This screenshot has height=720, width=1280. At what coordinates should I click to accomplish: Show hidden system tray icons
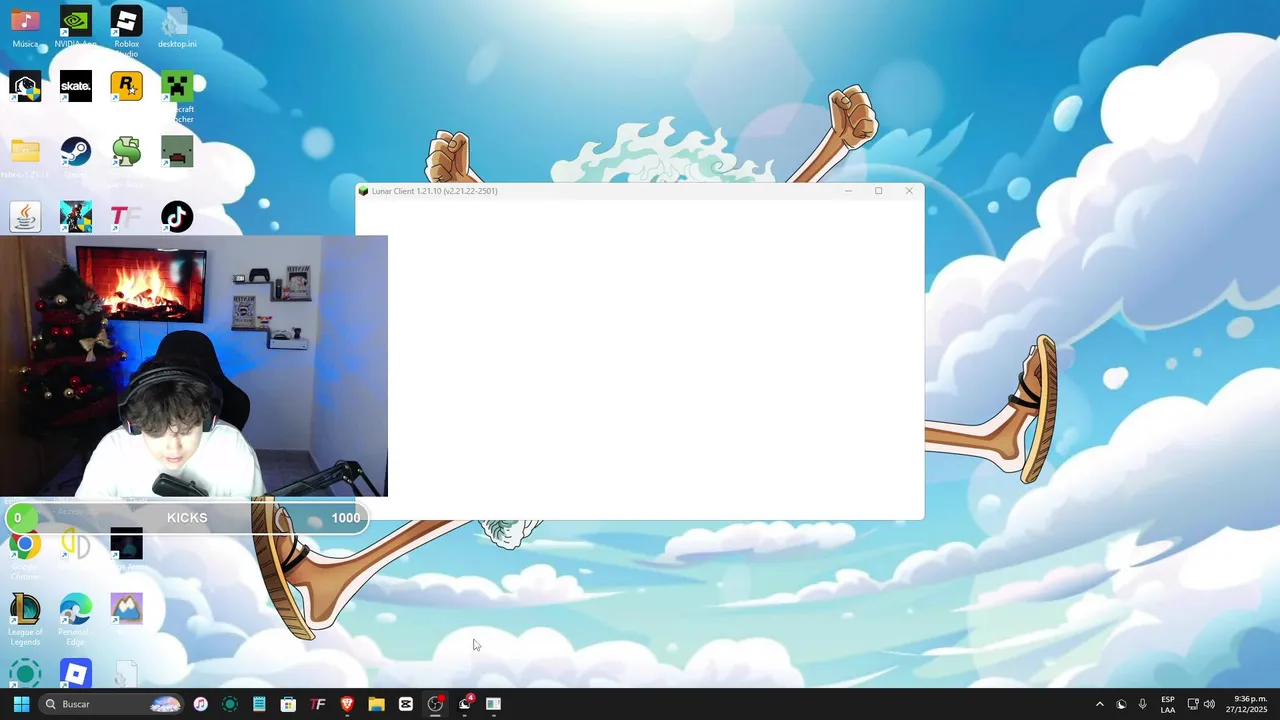(1099, 704)
